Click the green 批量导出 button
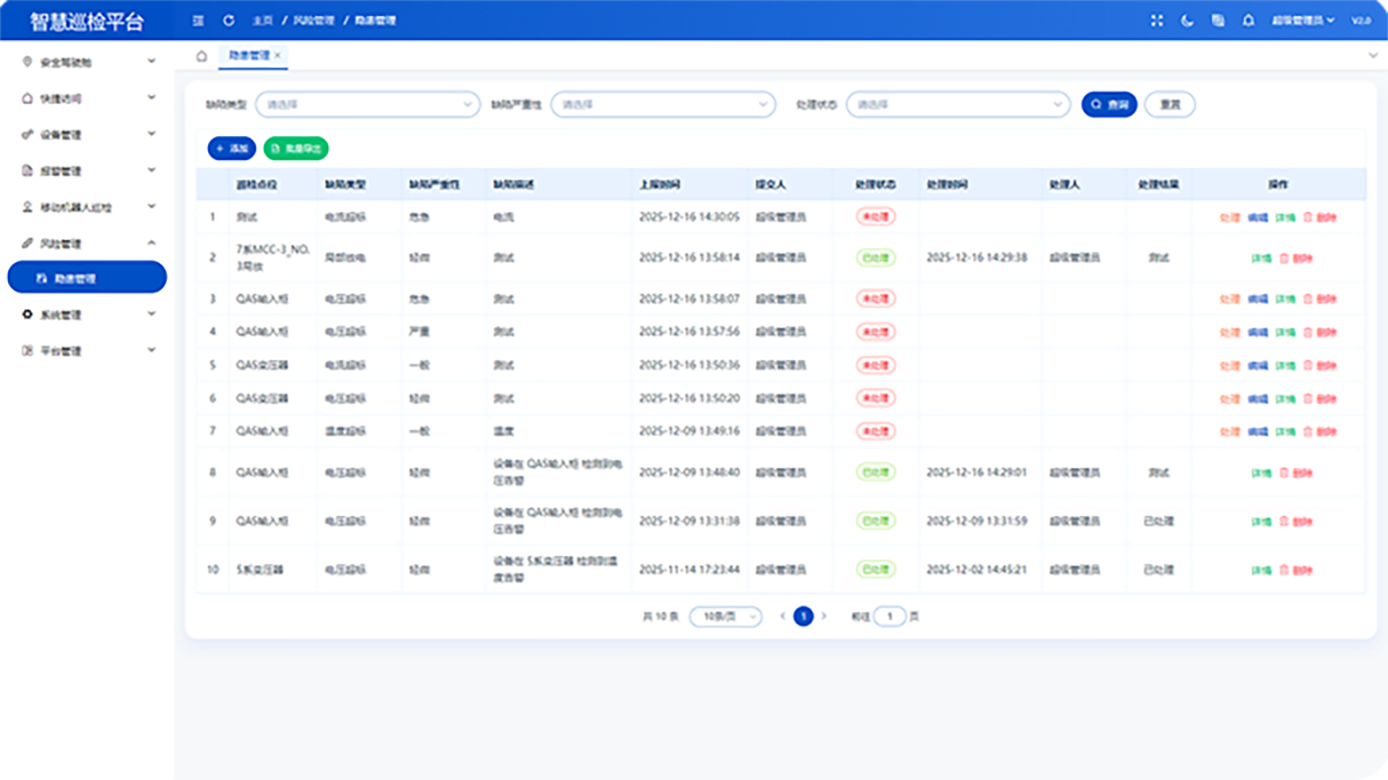1388x780 pixels. click(296, 148)
